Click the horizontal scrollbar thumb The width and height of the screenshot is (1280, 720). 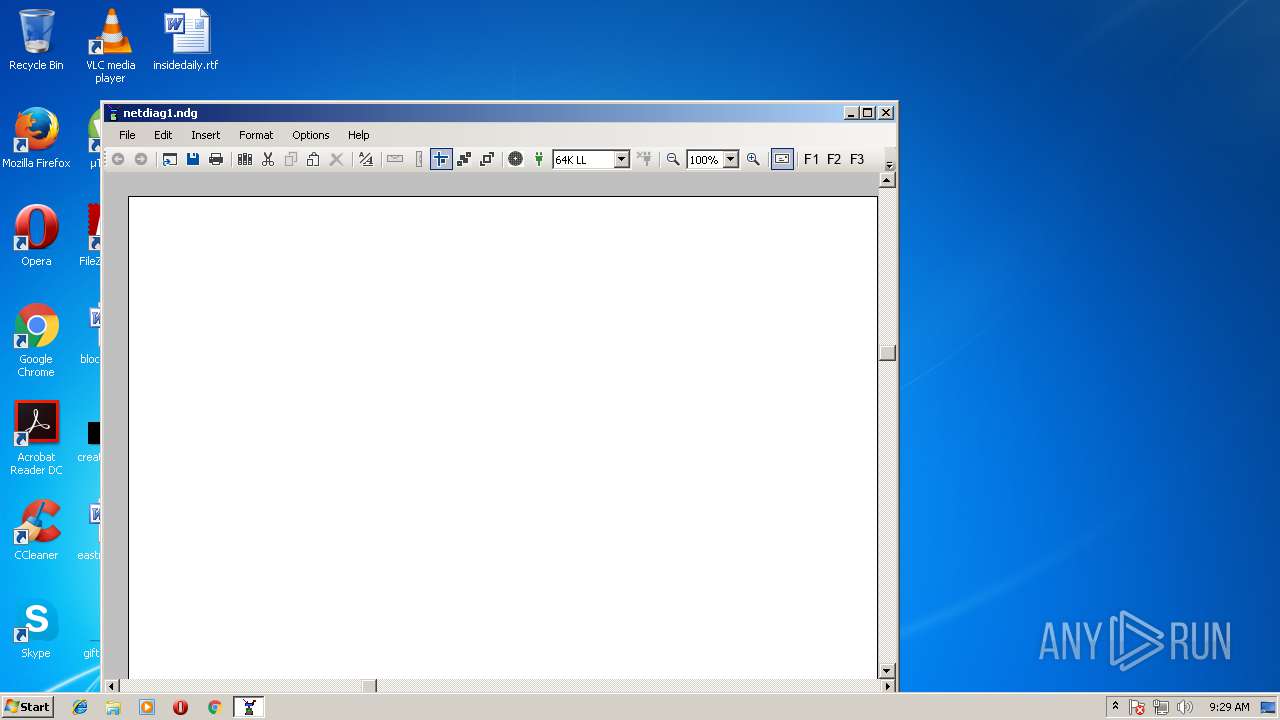point(369,686)
